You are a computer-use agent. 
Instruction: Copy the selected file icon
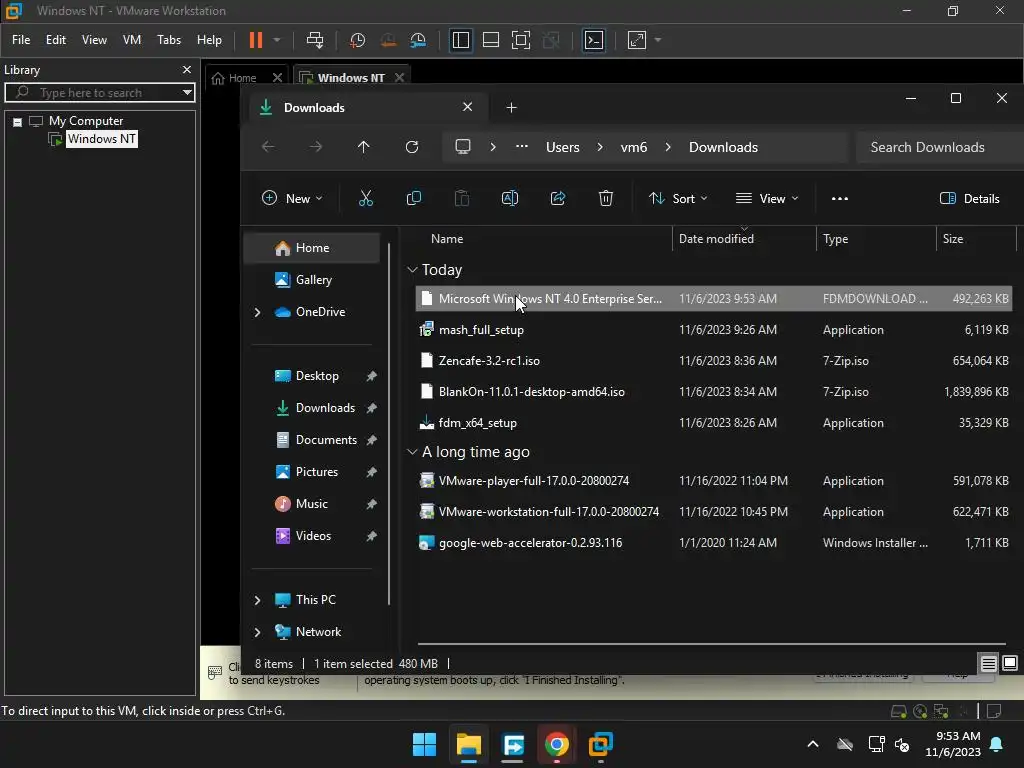pyautogui.click(x=413, y=199)
